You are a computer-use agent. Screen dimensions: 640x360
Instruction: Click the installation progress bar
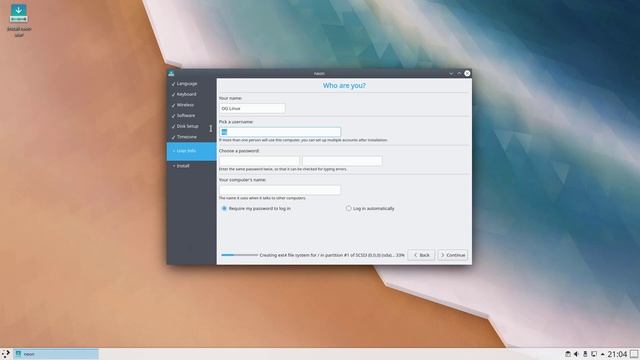[239, 255]
